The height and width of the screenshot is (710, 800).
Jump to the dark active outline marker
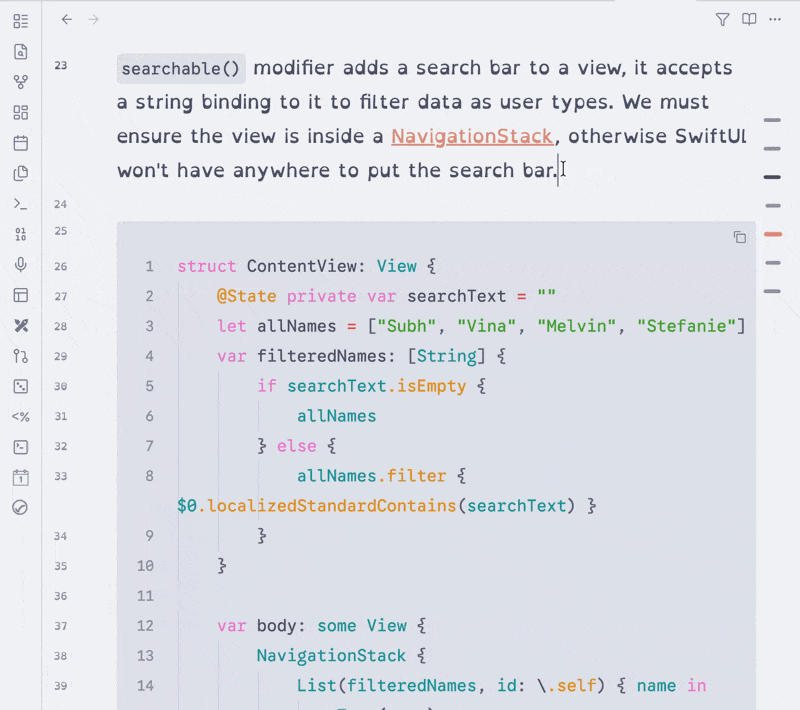point(772,177)
